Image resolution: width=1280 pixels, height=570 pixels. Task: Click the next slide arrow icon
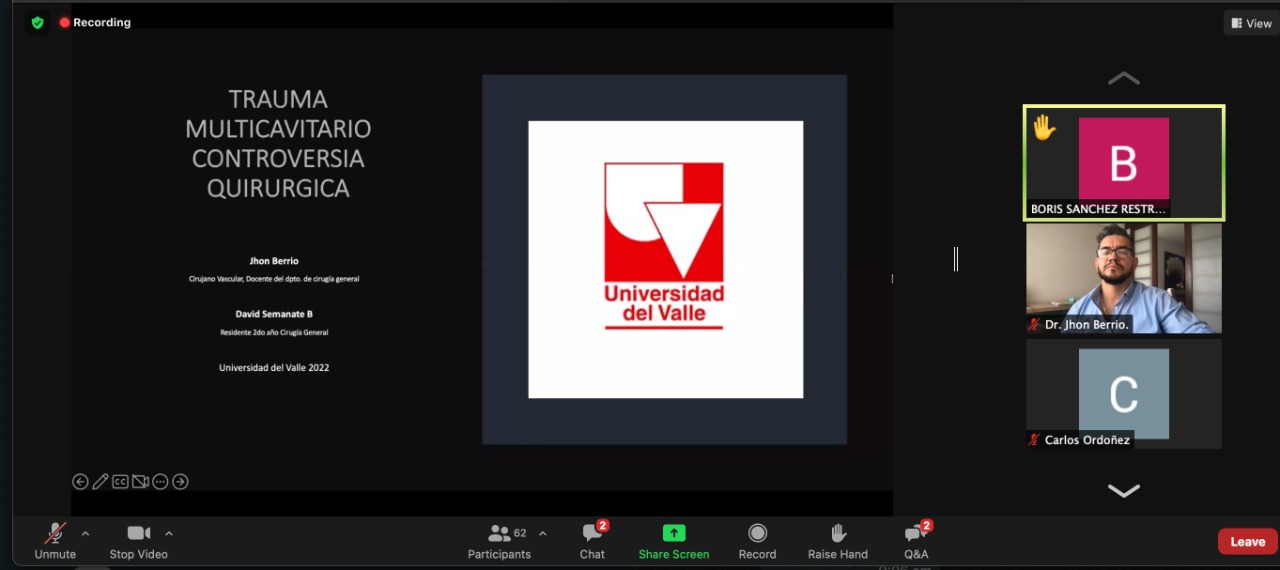tap(180, 482)
